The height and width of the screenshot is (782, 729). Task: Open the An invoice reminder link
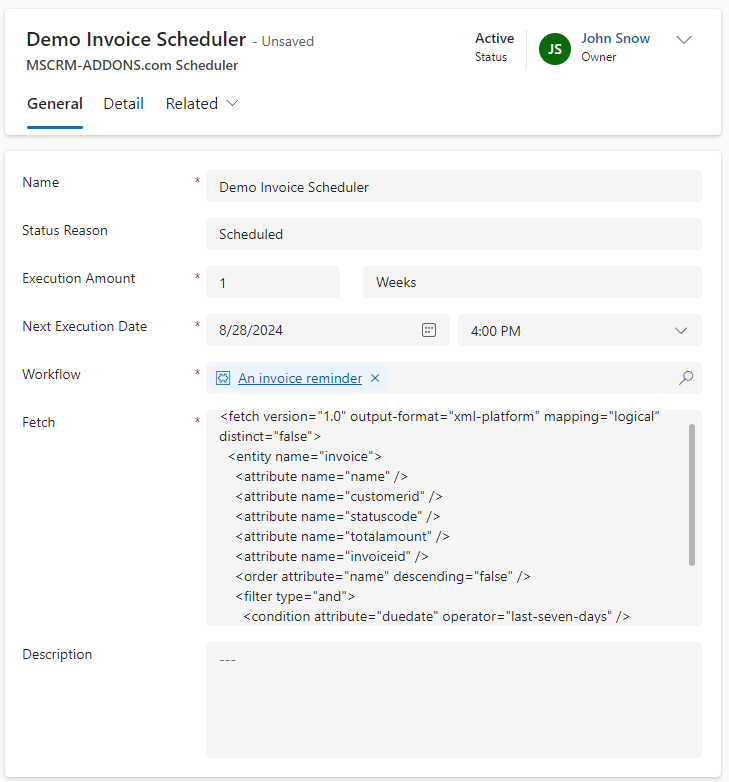[300, 378]
